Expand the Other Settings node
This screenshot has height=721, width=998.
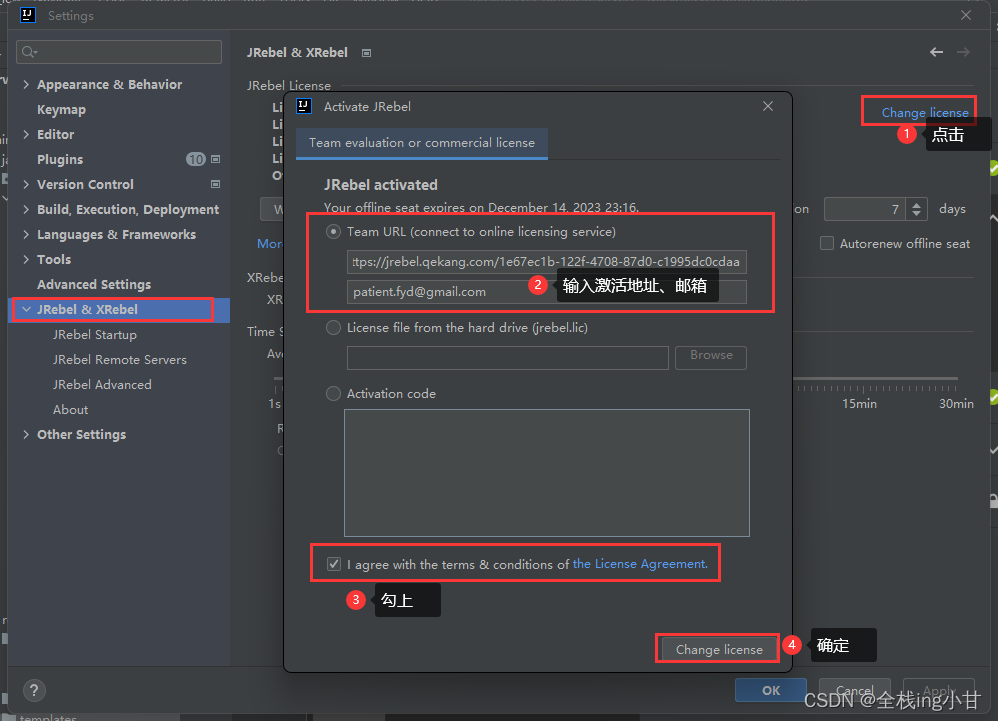point(26,435)
